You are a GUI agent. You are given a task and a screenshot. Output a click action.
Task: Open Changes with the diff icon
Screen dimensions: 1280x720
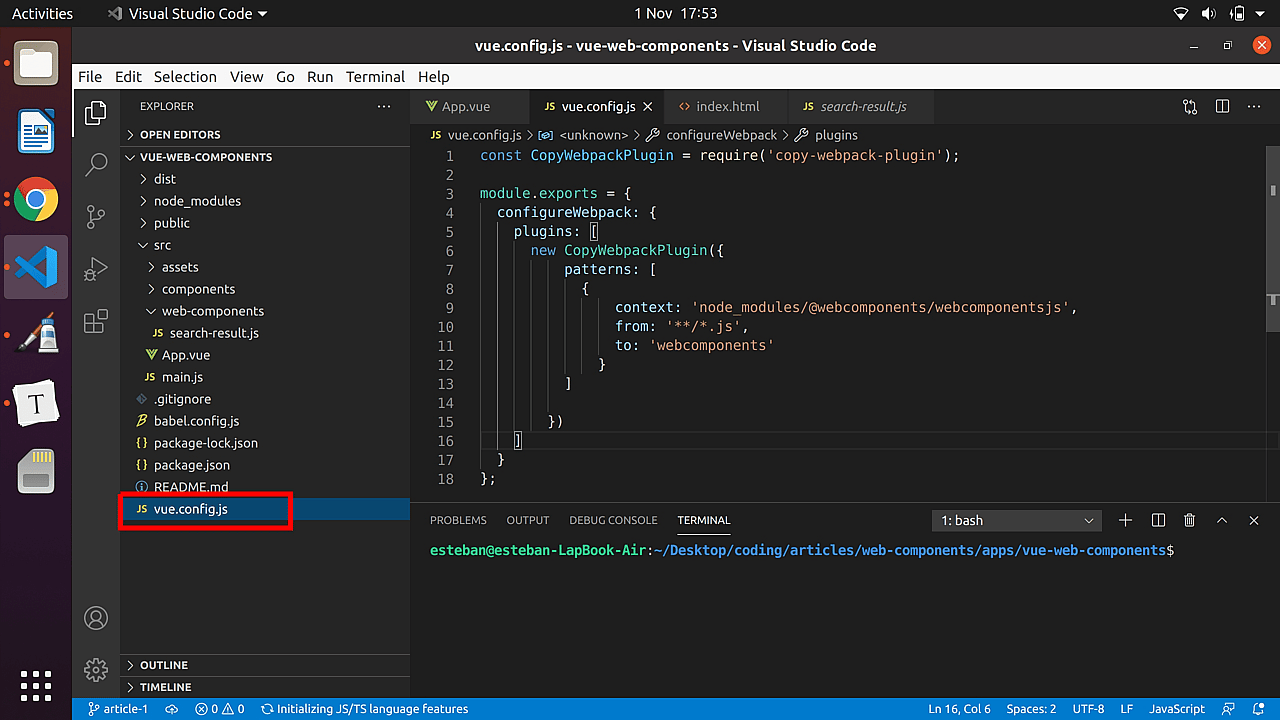(1189, 106)
